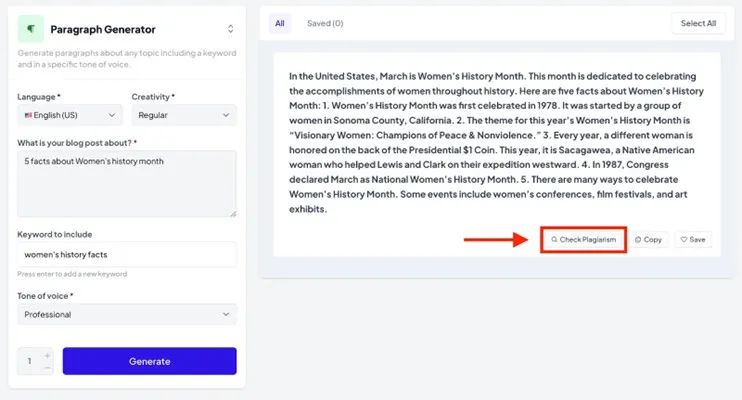
Task: Switch to the Saved (0) tab
Action: (x=325, y=22)
